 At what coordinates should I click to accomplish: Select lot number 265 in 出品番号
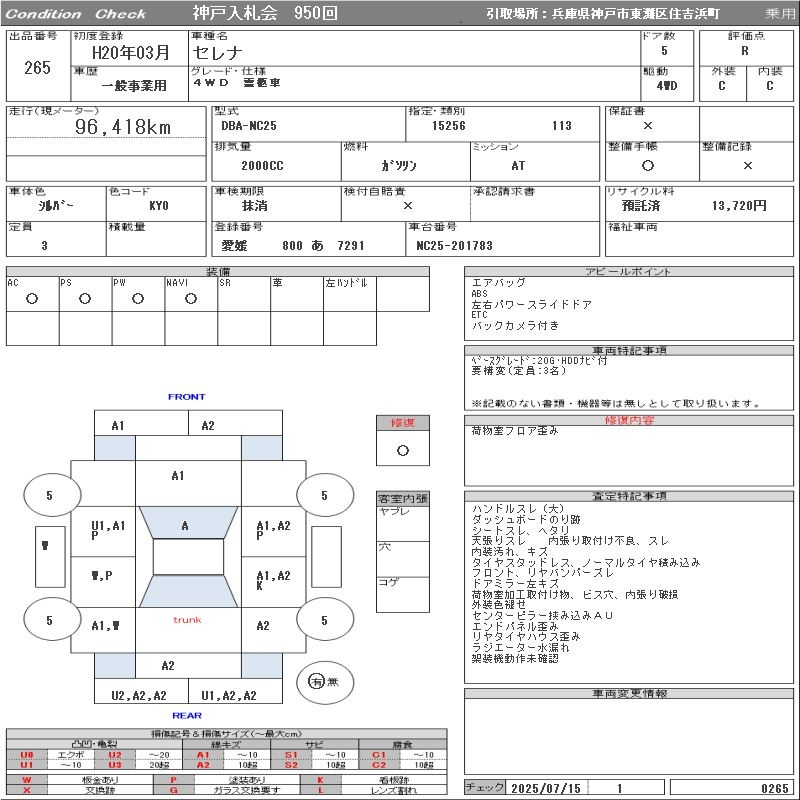pyautogui.click(x=37, y=67)
